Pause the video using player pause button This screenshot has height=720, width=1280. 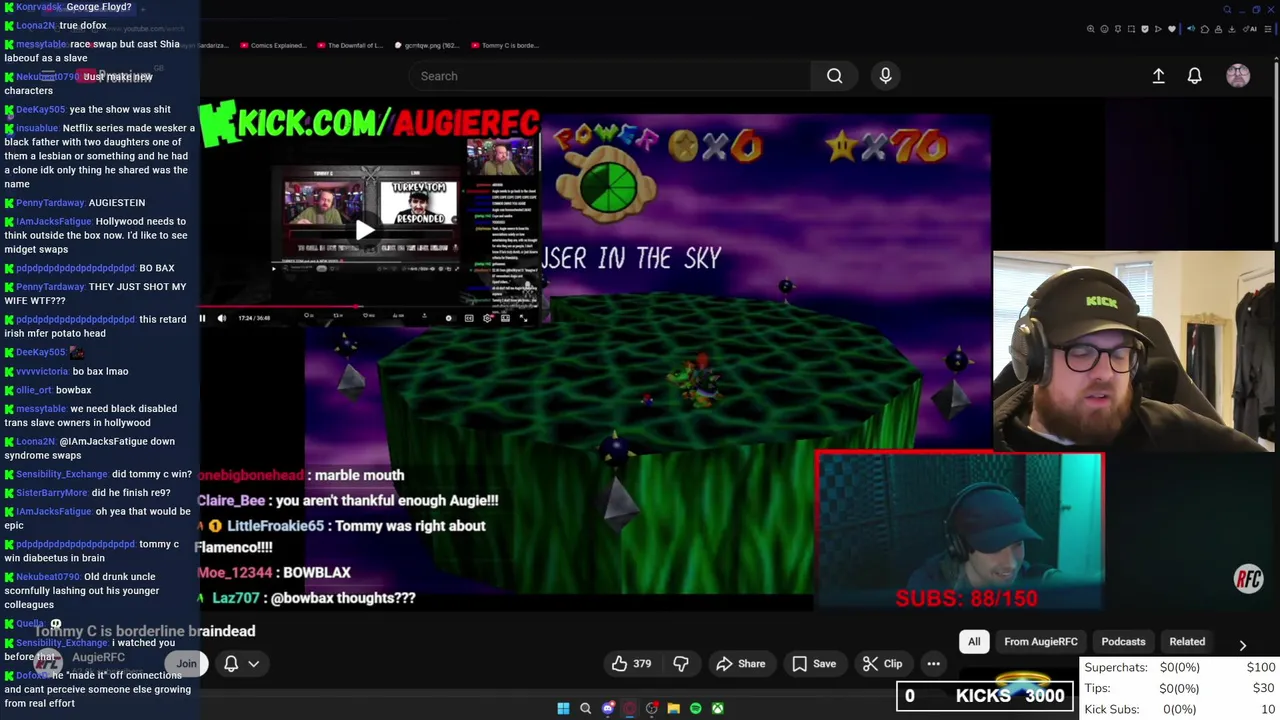(203, 318)
